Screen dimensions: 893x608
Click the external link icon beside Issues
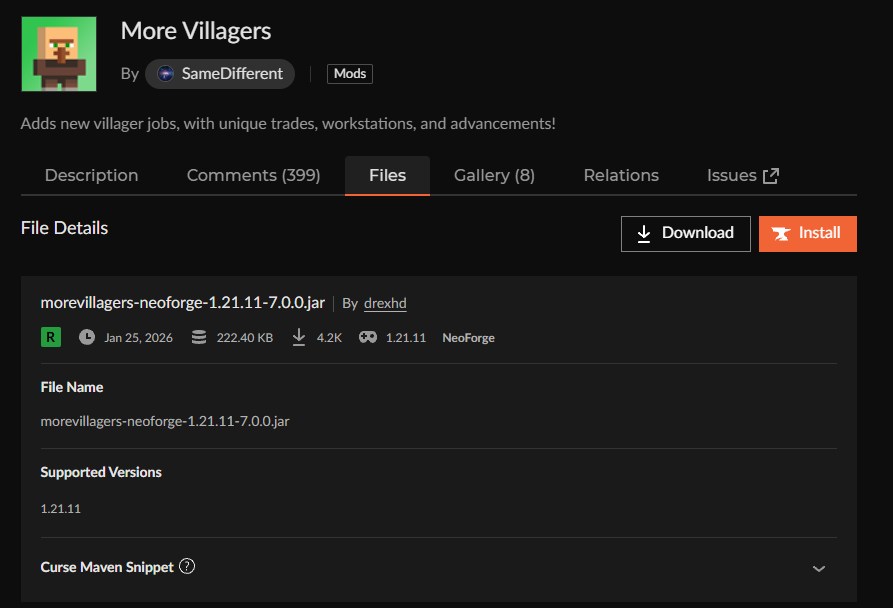[x=771, y=176]
